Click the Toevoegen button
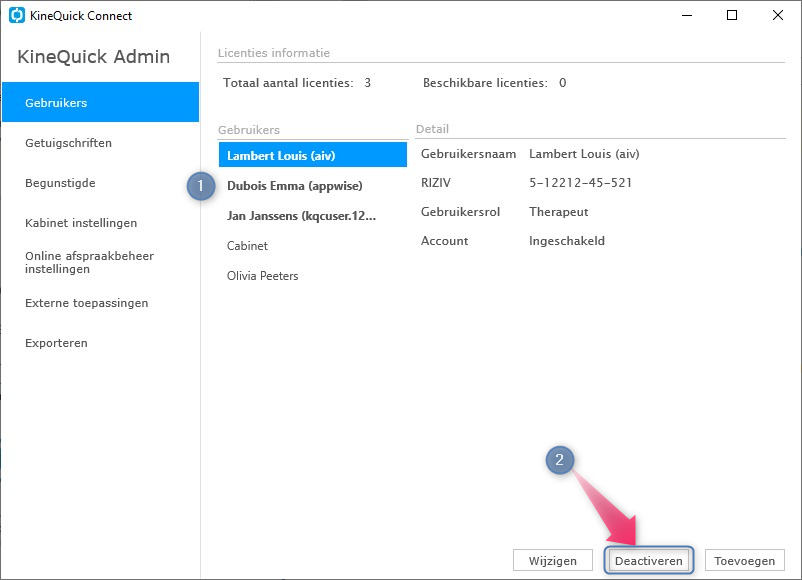This screenshot has width=802, height=580. (744, 561)
